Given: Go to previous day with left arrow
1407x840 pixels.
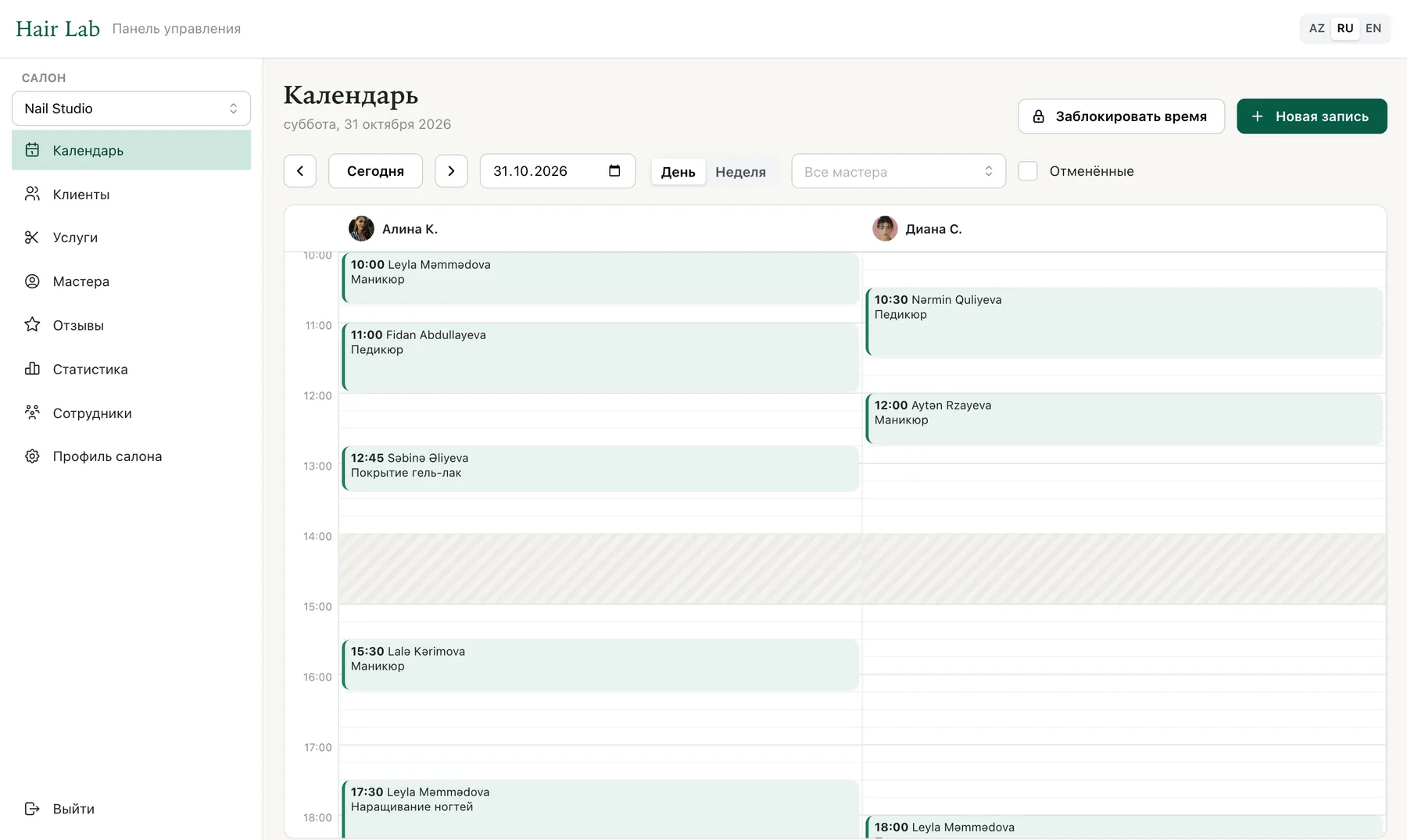Looking at the screenshot, I should tap(300, 171).
